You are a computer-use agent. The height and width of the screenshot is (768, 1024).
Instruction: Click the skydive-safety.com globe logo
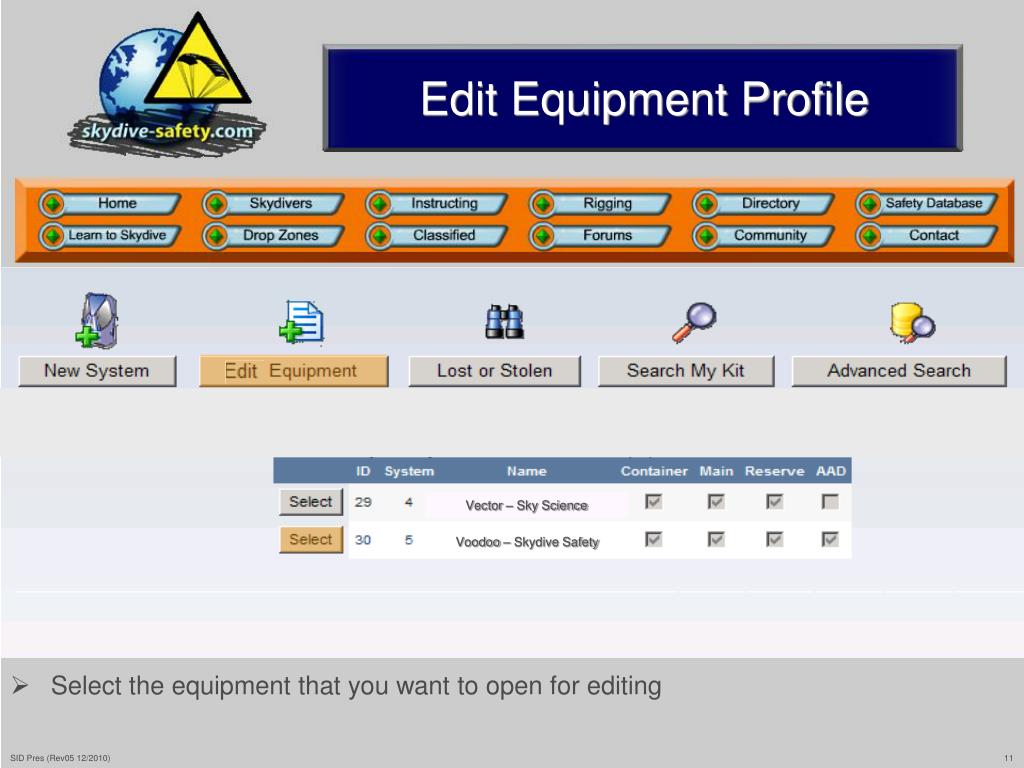coord(167,84)
